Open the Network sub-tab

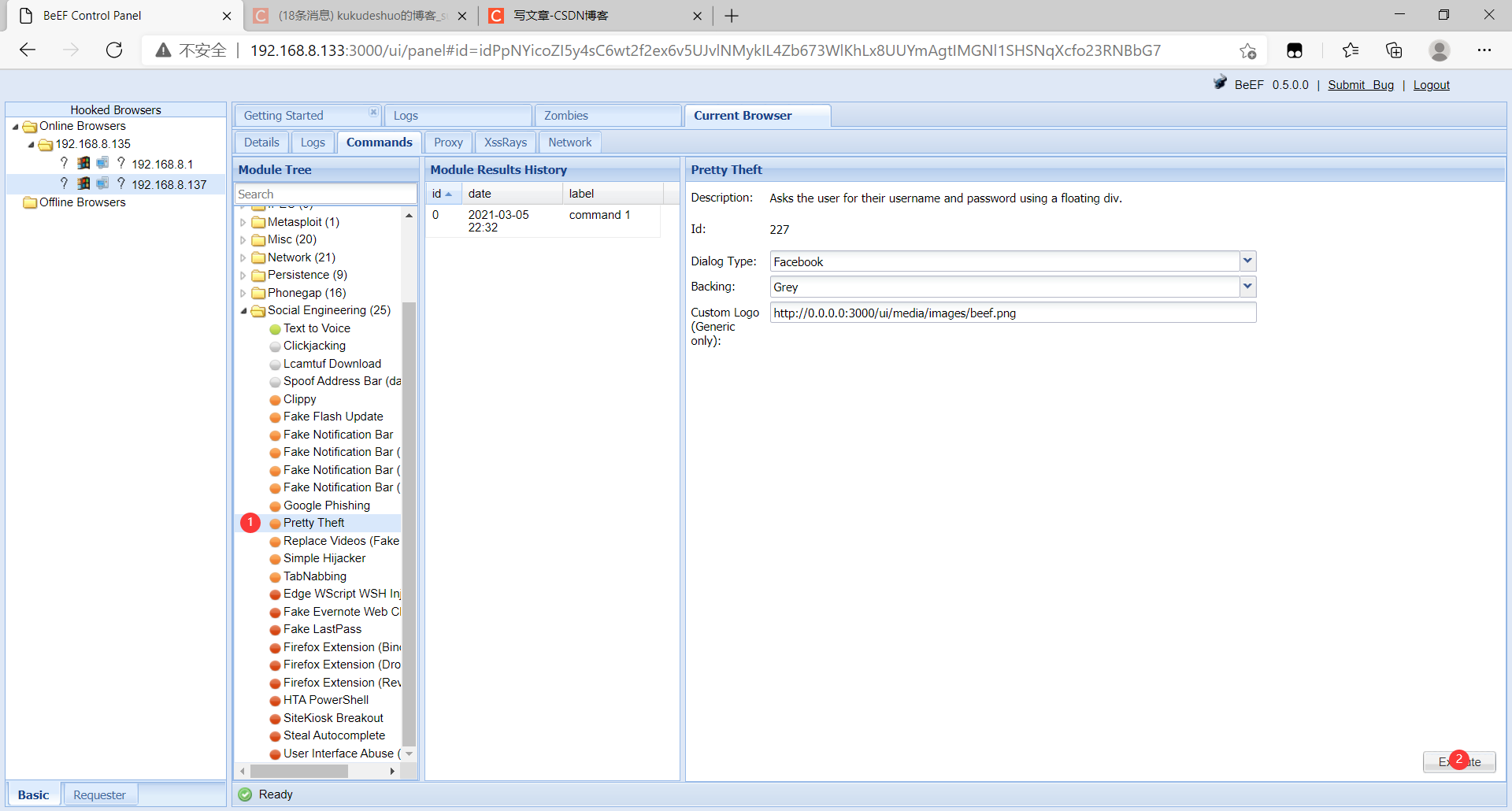tap(570, 143)
